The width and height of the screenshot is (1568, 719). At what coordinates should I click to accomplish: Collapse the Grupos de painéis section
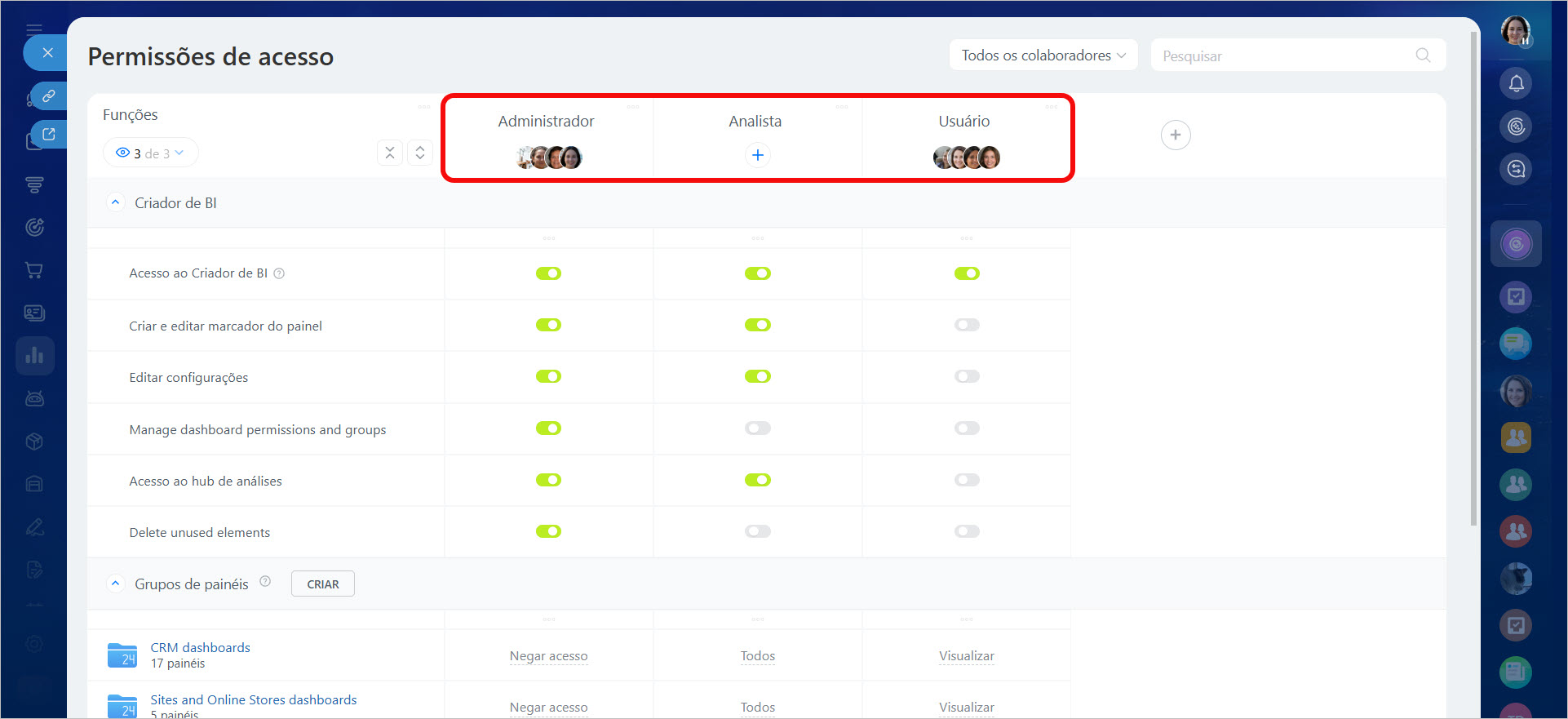pos(115,584)
